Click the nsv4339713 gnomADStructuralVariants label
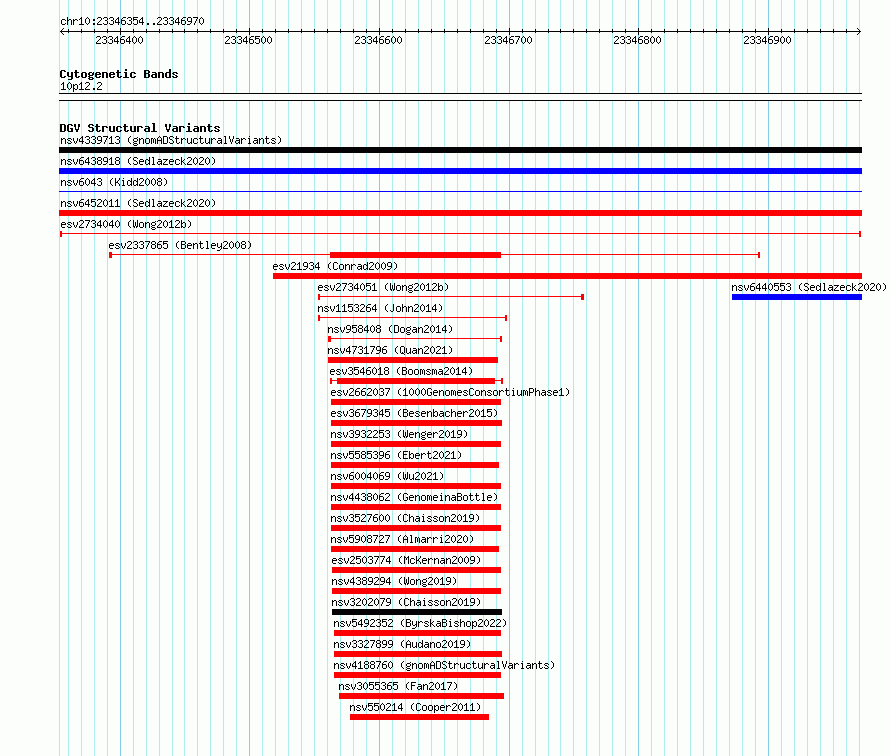 [171, 140]
